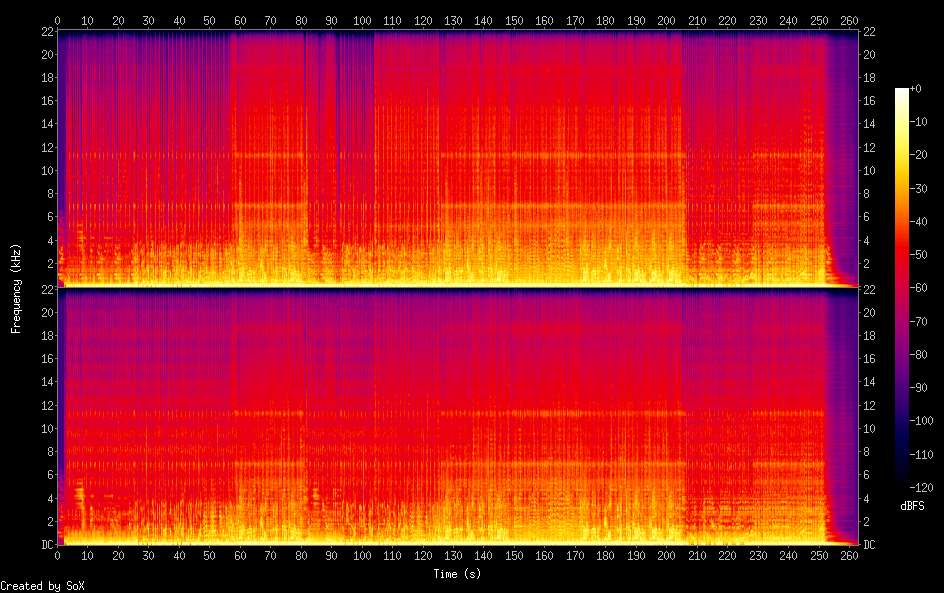Viewport: 944px width, 593px height.
Task: Click the dBFS label under color scale
Action: pos(912,506)
